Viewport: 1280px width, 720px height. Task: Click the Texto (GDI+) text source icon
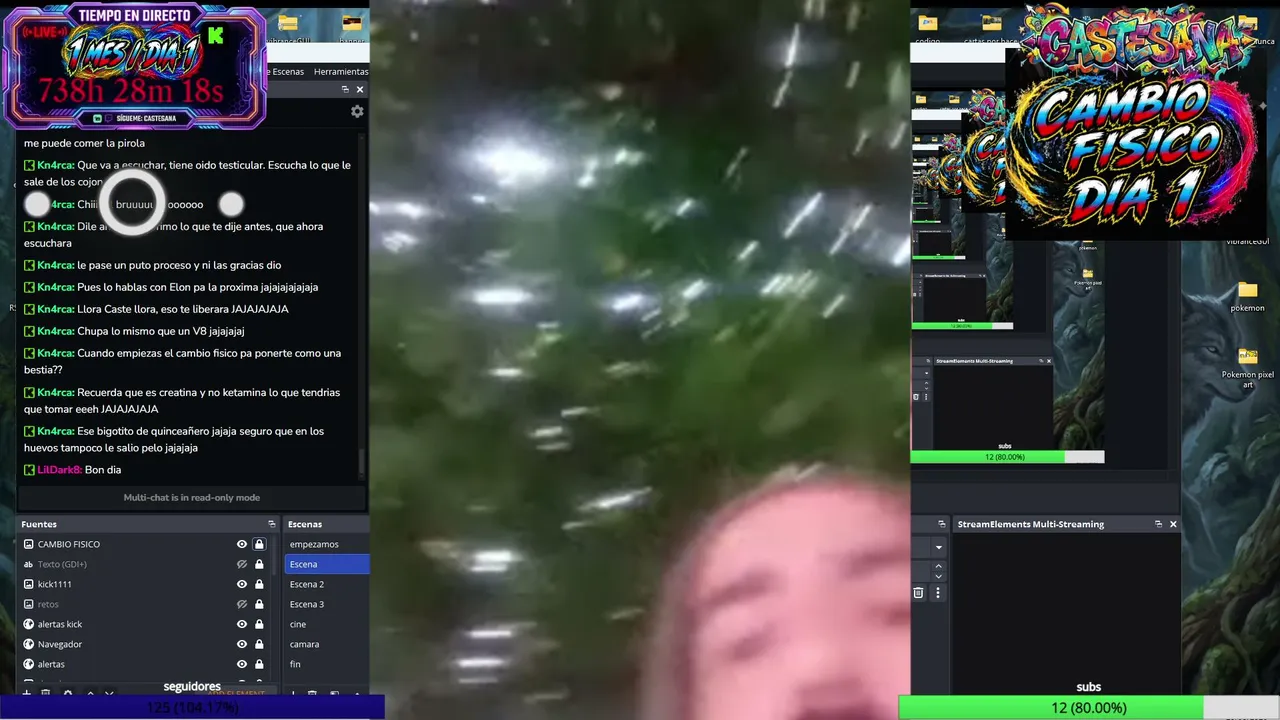point(28,564)
